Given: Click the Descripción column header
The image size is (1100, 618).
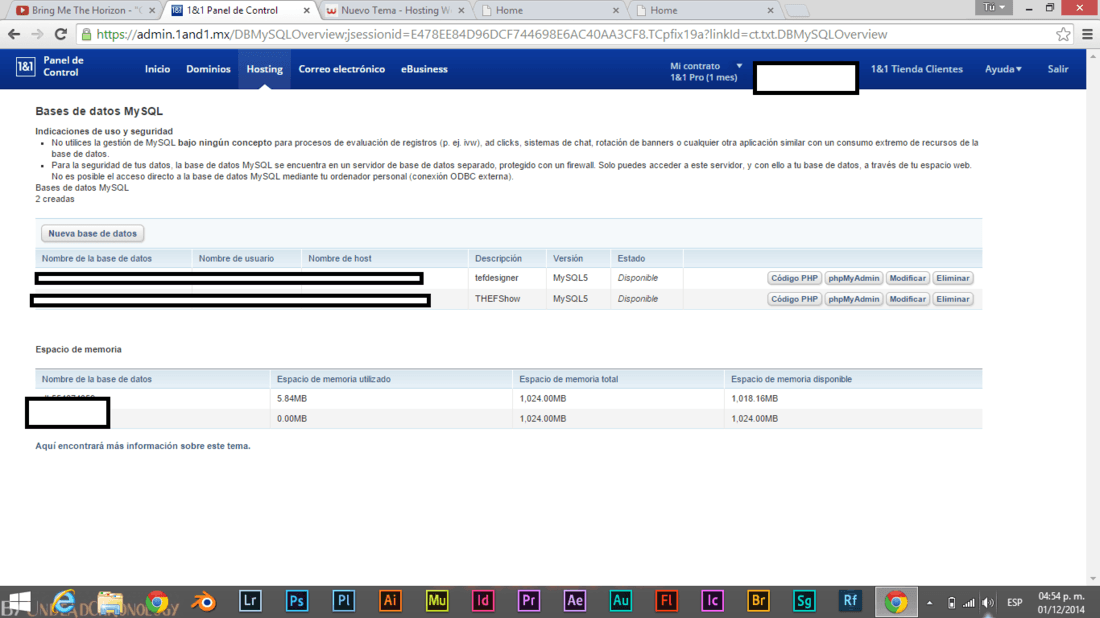Looking at the screenshot, I should 498,259.
